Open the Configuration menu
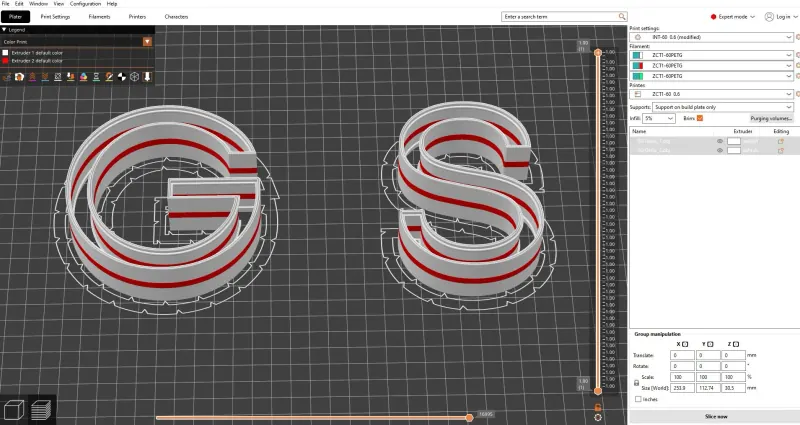The width and height of the screenshot is (800, 425). point(85,4)
